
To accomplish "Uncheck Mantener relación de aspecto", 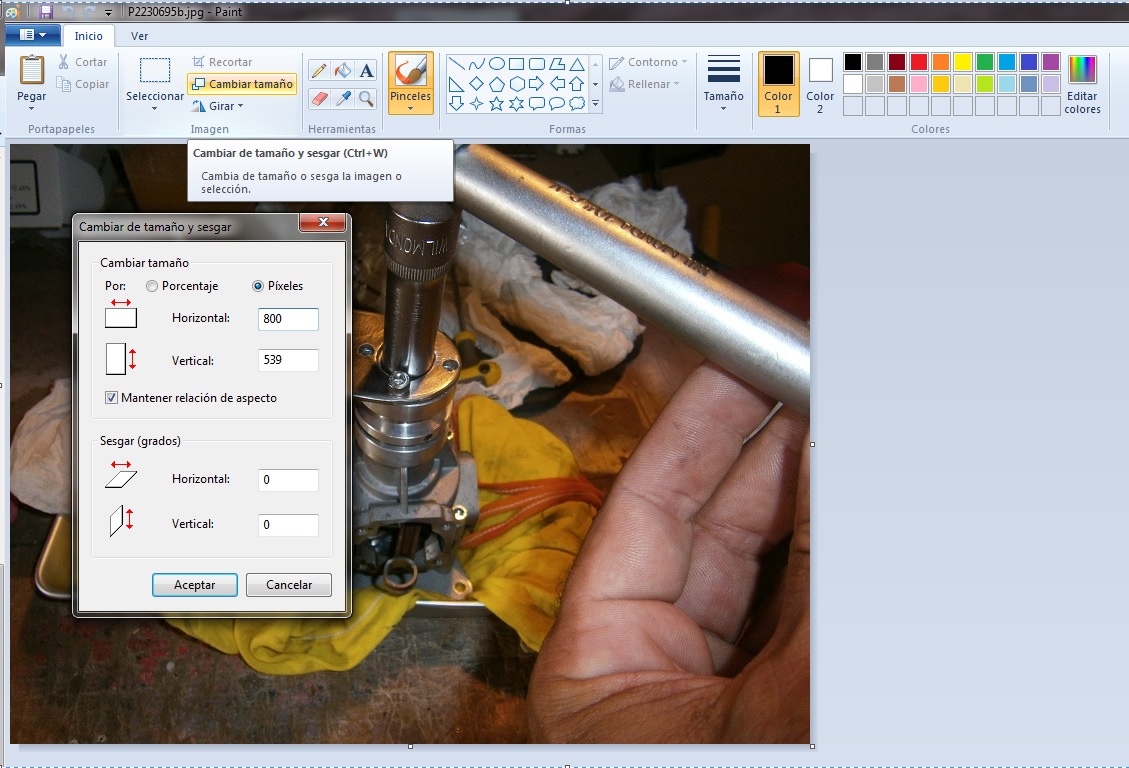I will [x=111, y=398].
